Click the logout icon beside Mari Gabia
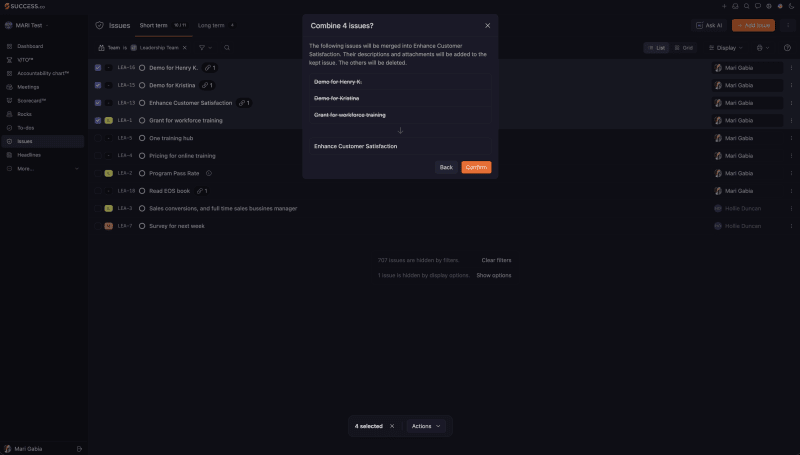The image size is (800, 455). [x=79, y=449]
